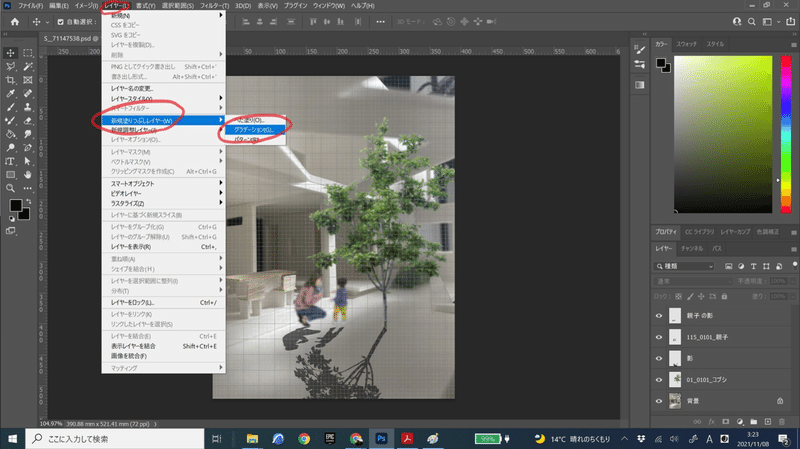Select the Lasso tool
The height and width of the screenshot is (449, 800).
[x=10, y=67]
